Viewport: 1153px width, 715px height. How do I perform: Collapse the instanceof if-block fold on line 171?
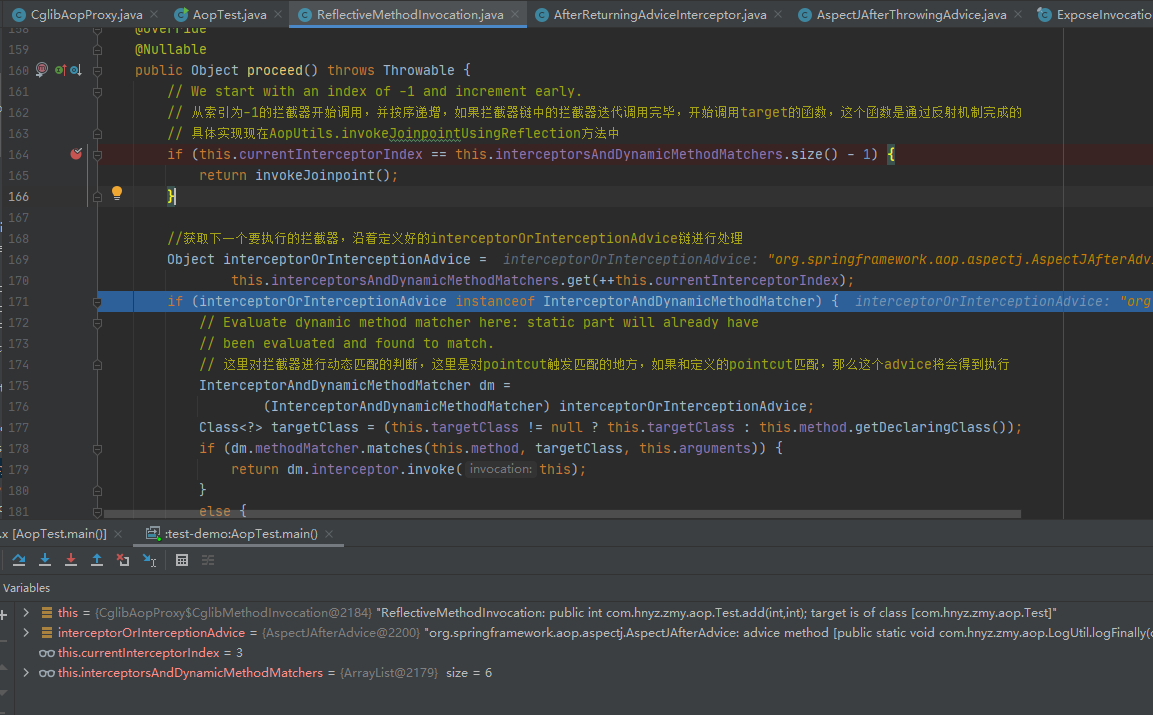[97, 302]
